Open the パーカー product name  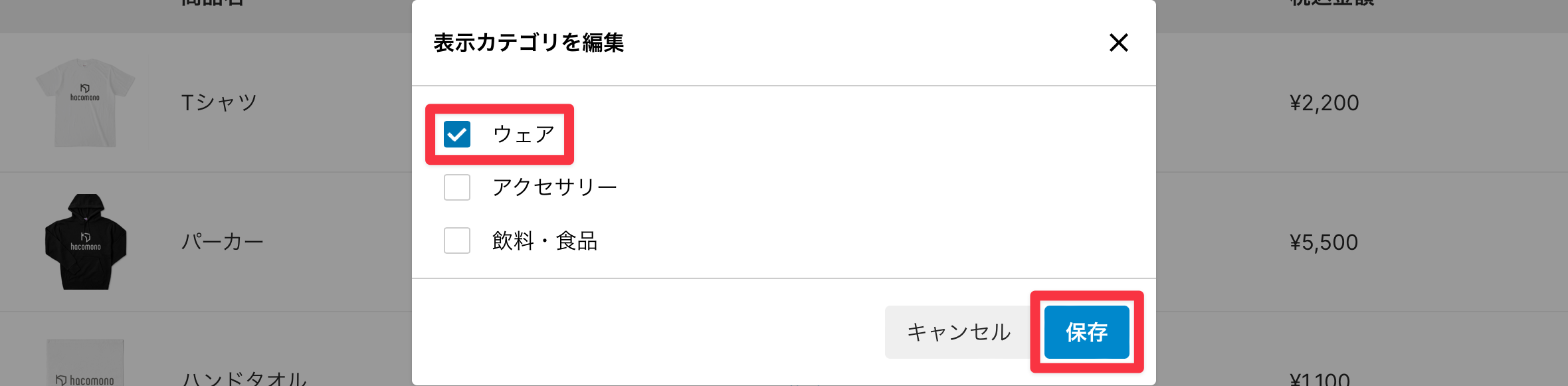click(x=222, y=242)
